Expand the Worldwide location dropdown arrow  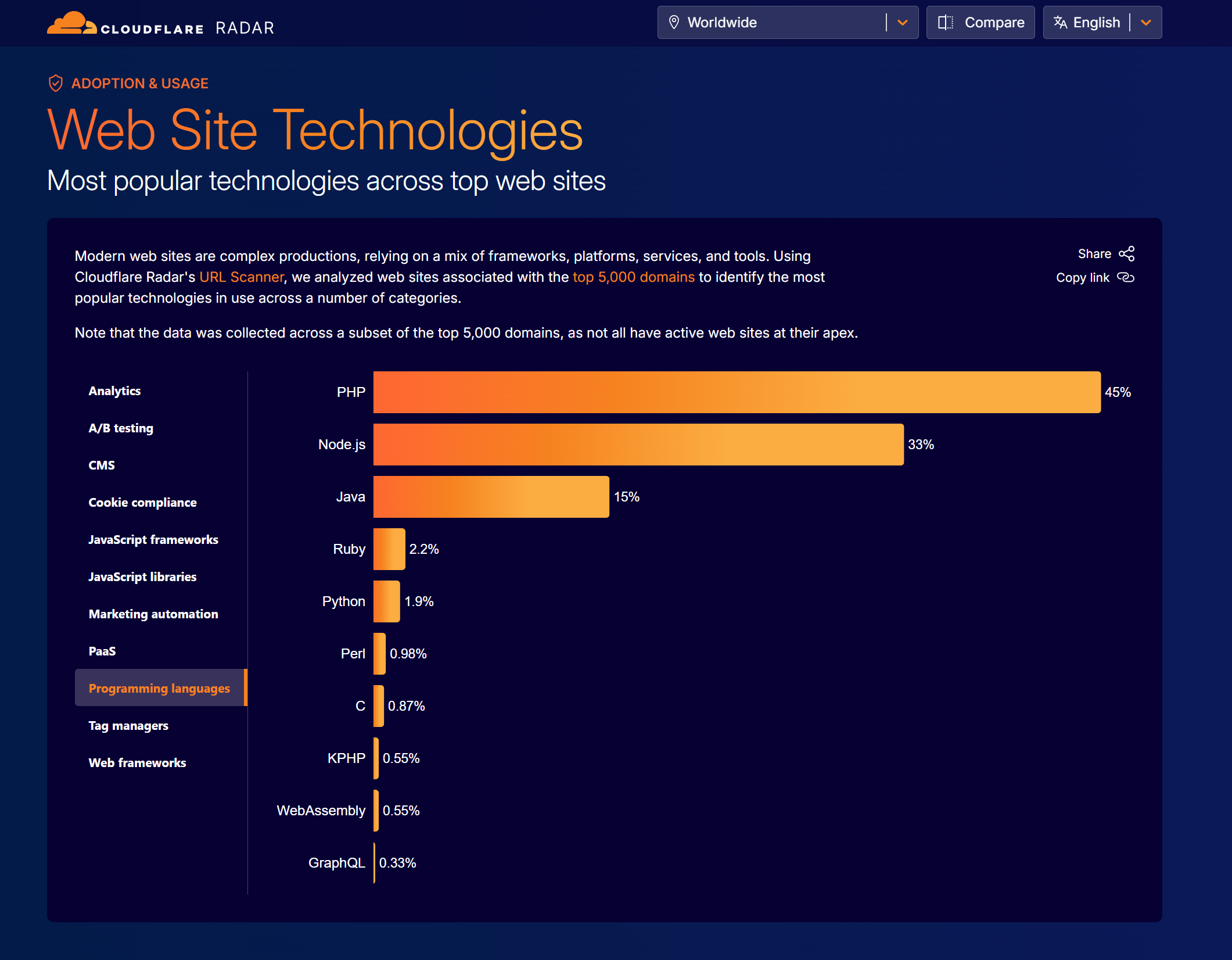[x=902, y=23]
